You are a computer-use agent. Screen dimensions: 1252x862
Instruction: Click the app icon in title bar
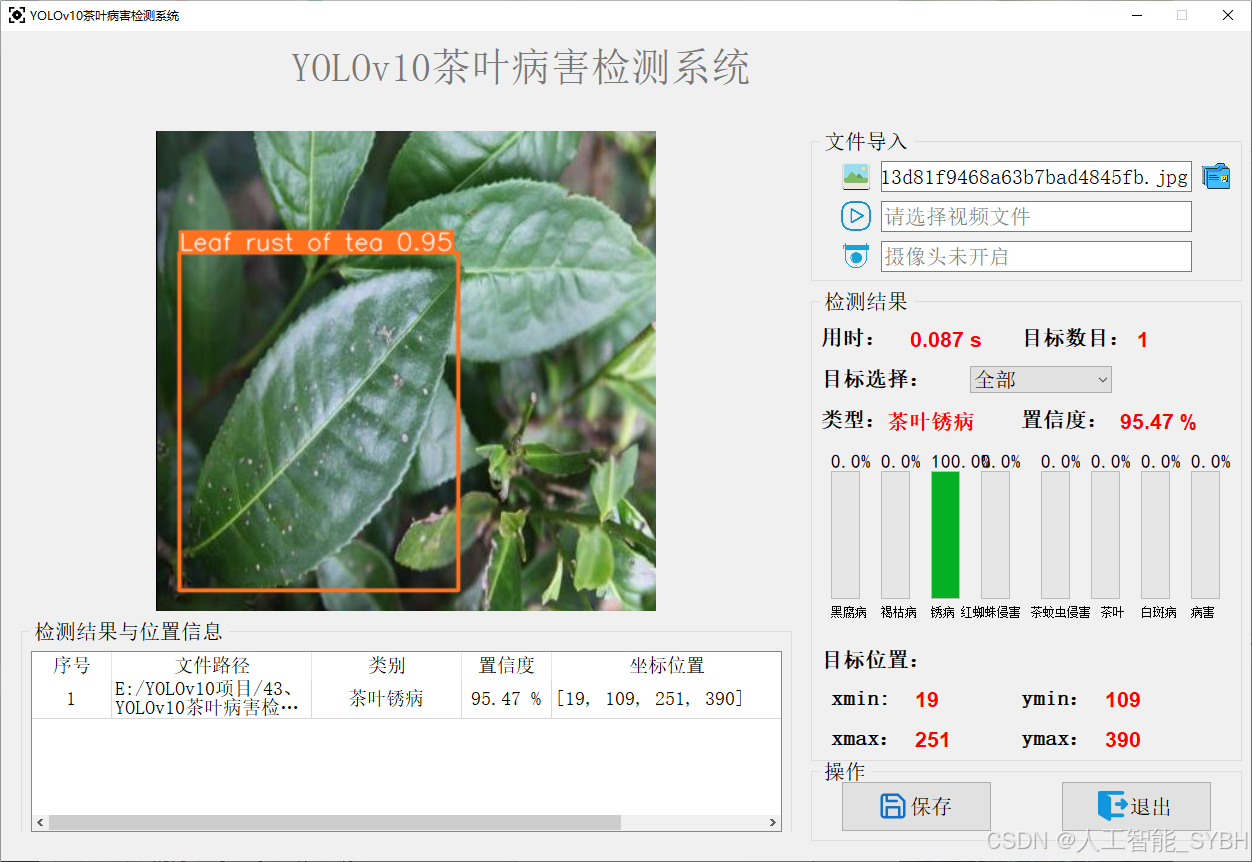coord(17,16)
